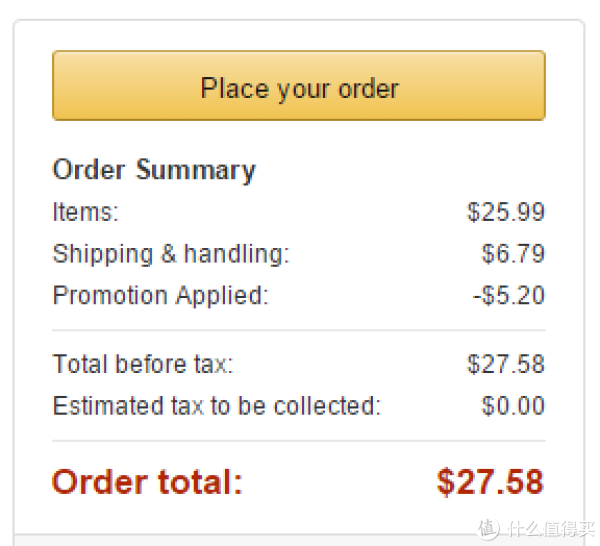Click the $0.00 estimated tax amount
This screenshot has width=600, height=546.
coord(513,406)
